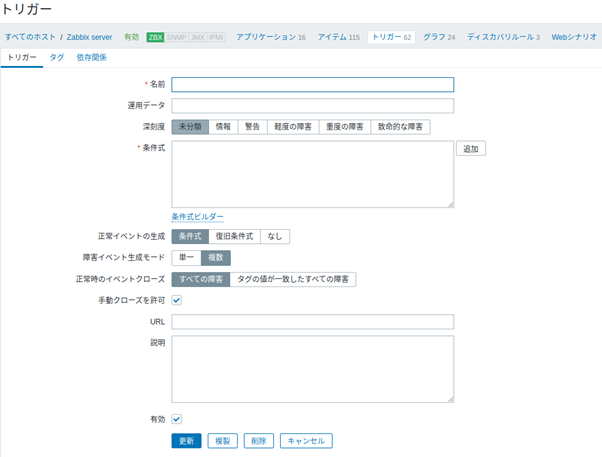Click the 更新 button

pos(186,440)
